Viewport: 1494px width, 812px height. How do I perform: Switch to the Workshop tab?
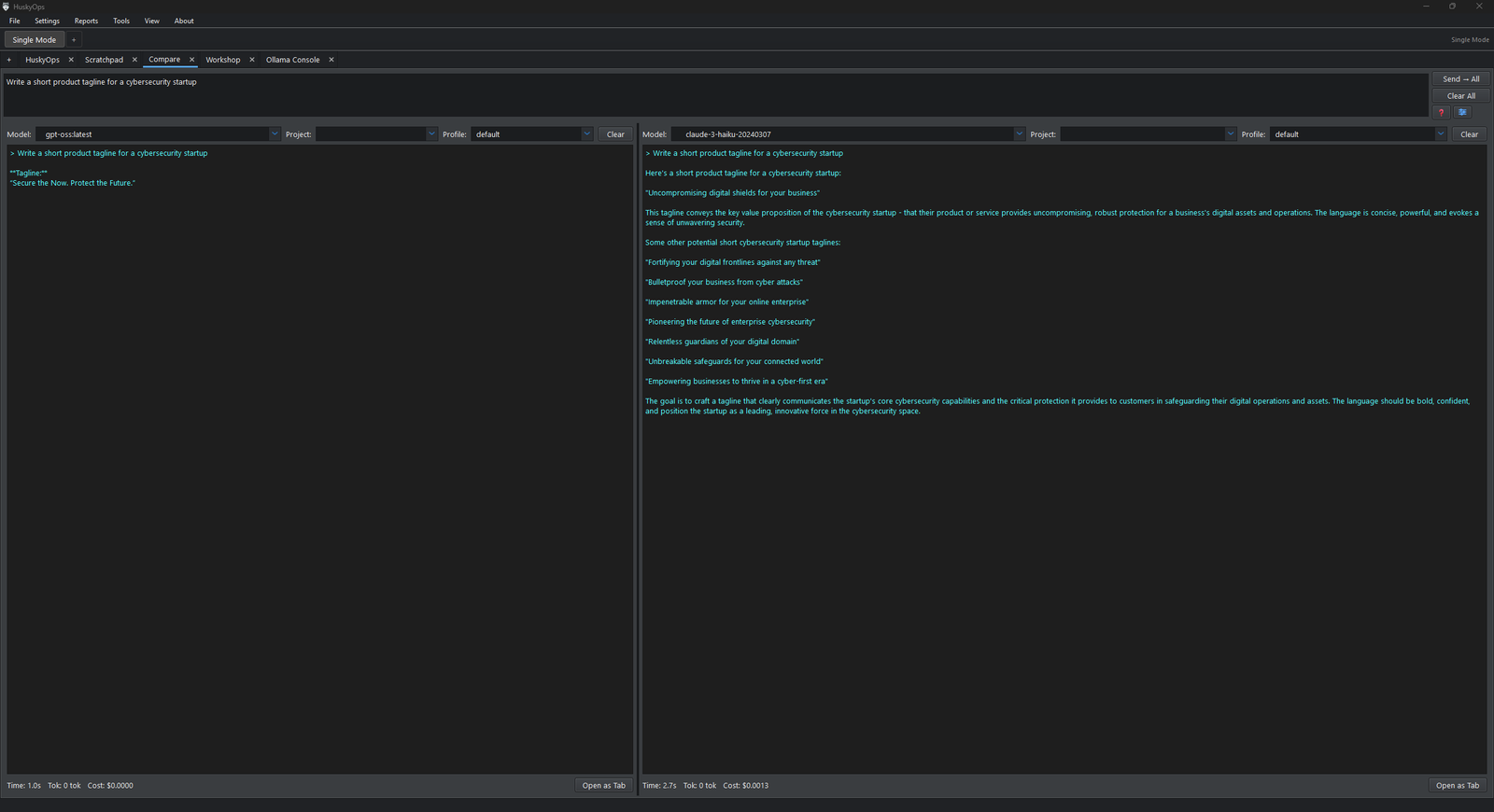click(223, 60)
